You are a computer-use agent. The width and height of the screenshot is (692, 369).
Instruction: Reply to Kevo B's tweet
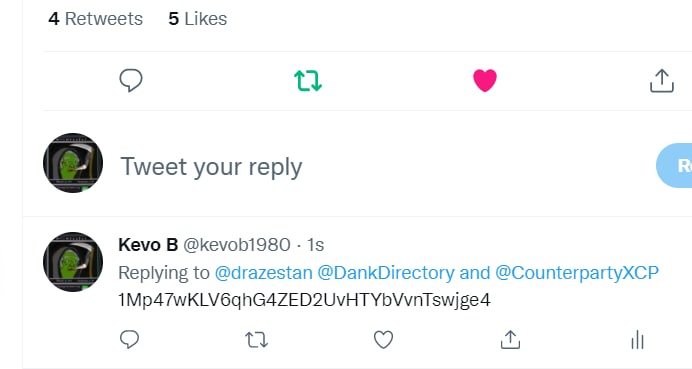click(x=129, y=340)
